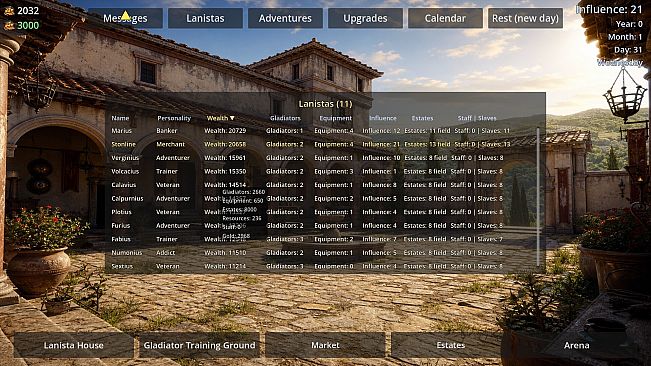The image size is (651, 366).
Task: Click Marius's Banker personality
Action: [166, 131]
